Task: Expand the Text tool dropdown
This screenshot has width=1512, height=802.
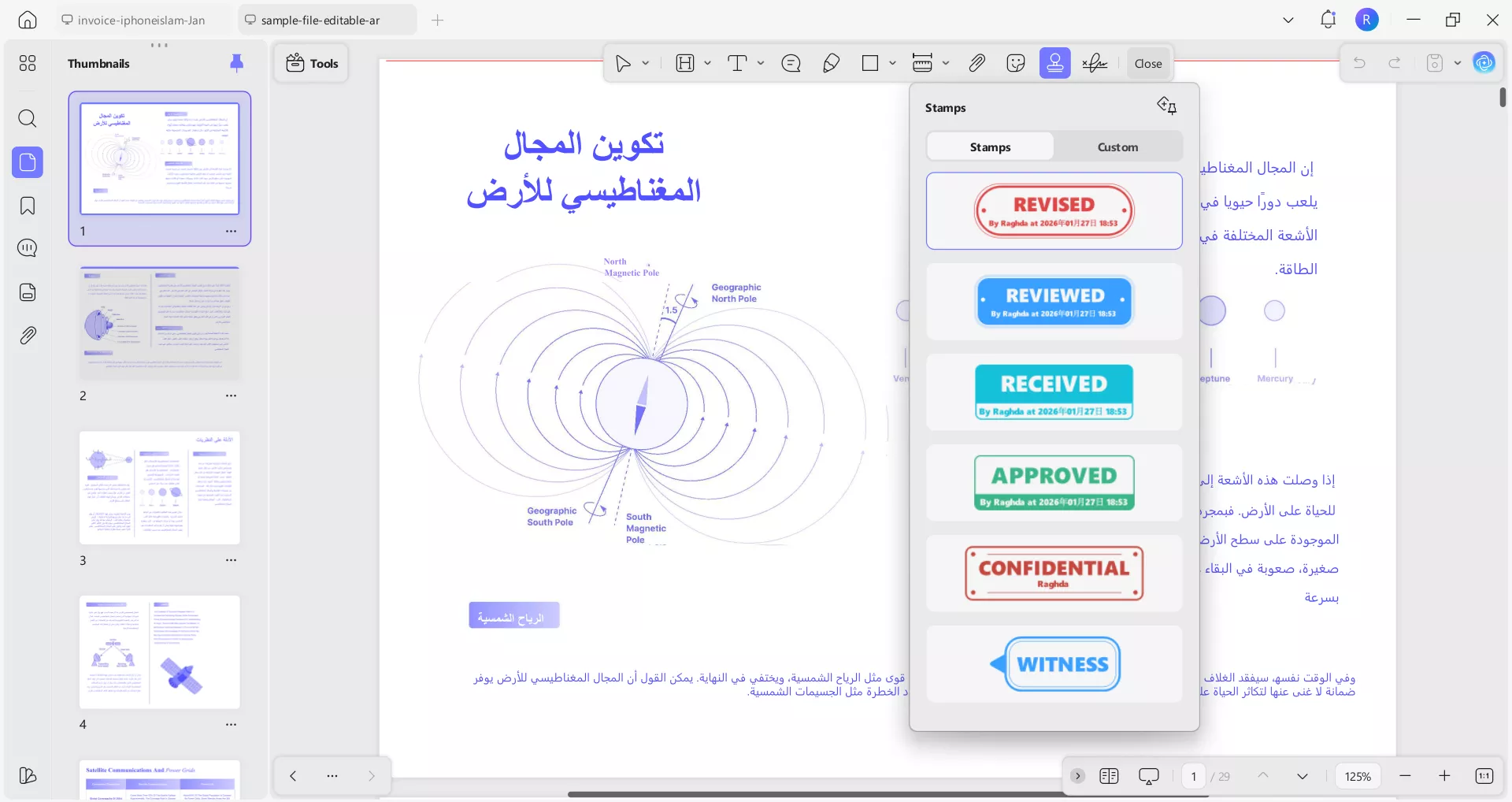Action: tap(759, 62)
